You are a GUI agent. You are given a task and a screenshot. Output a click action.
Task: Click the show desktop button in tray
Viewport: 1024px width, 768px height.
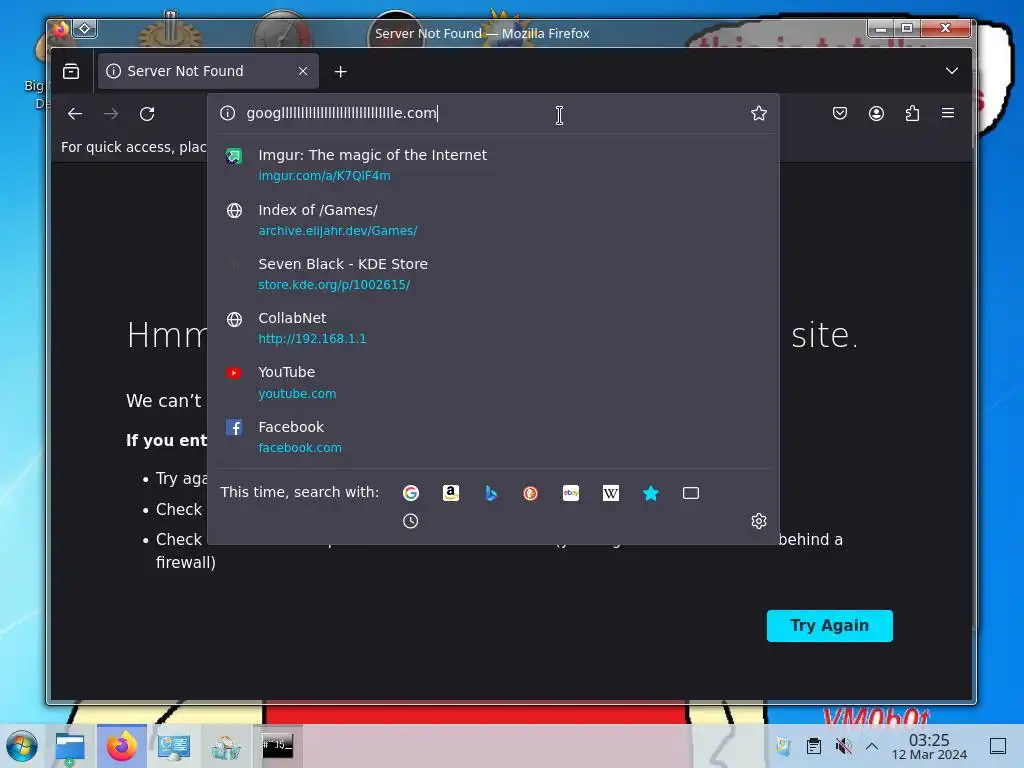tap(998, 746)
